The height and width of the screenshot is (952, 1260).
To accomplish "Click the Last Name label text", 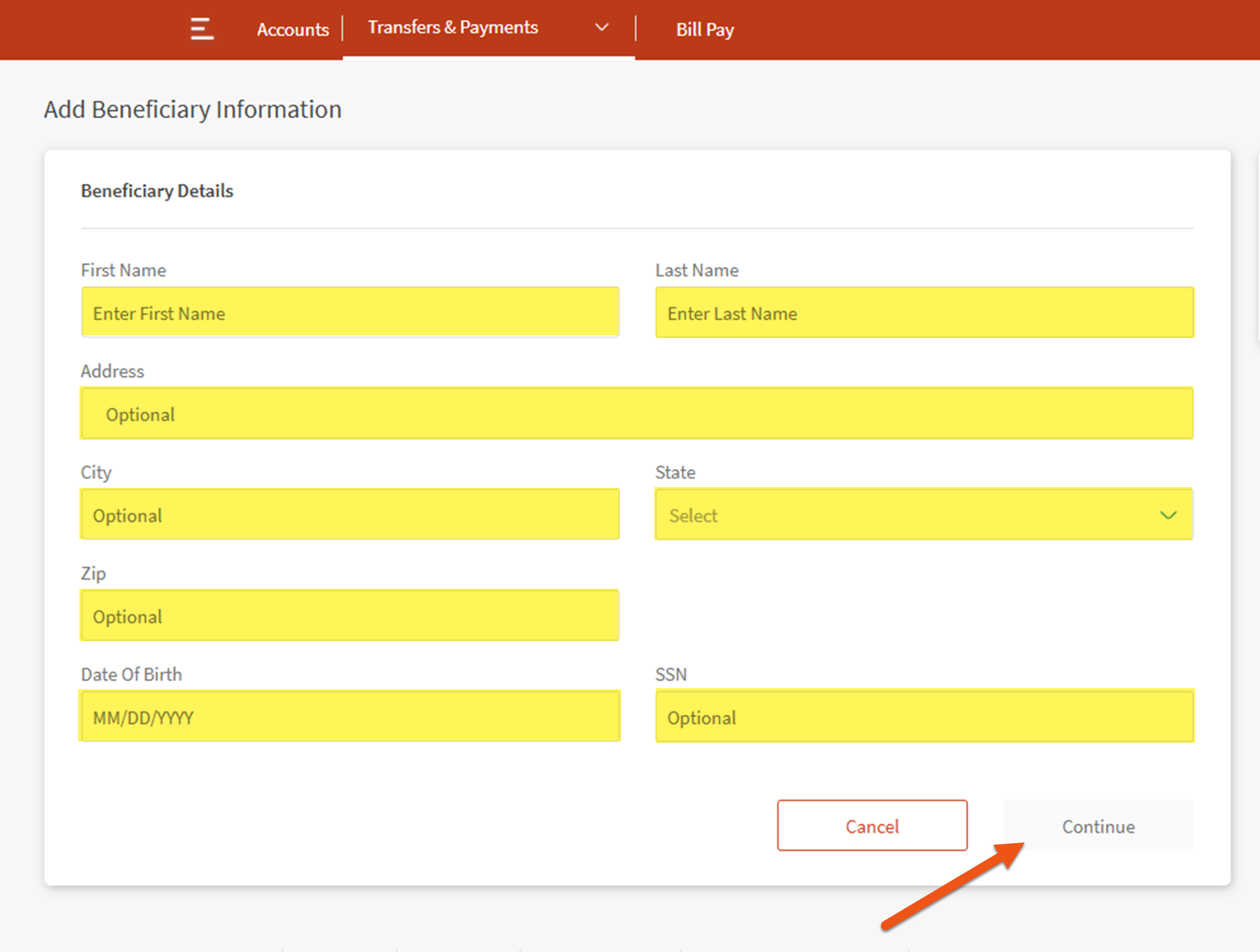I will click(x=697, y=270).
